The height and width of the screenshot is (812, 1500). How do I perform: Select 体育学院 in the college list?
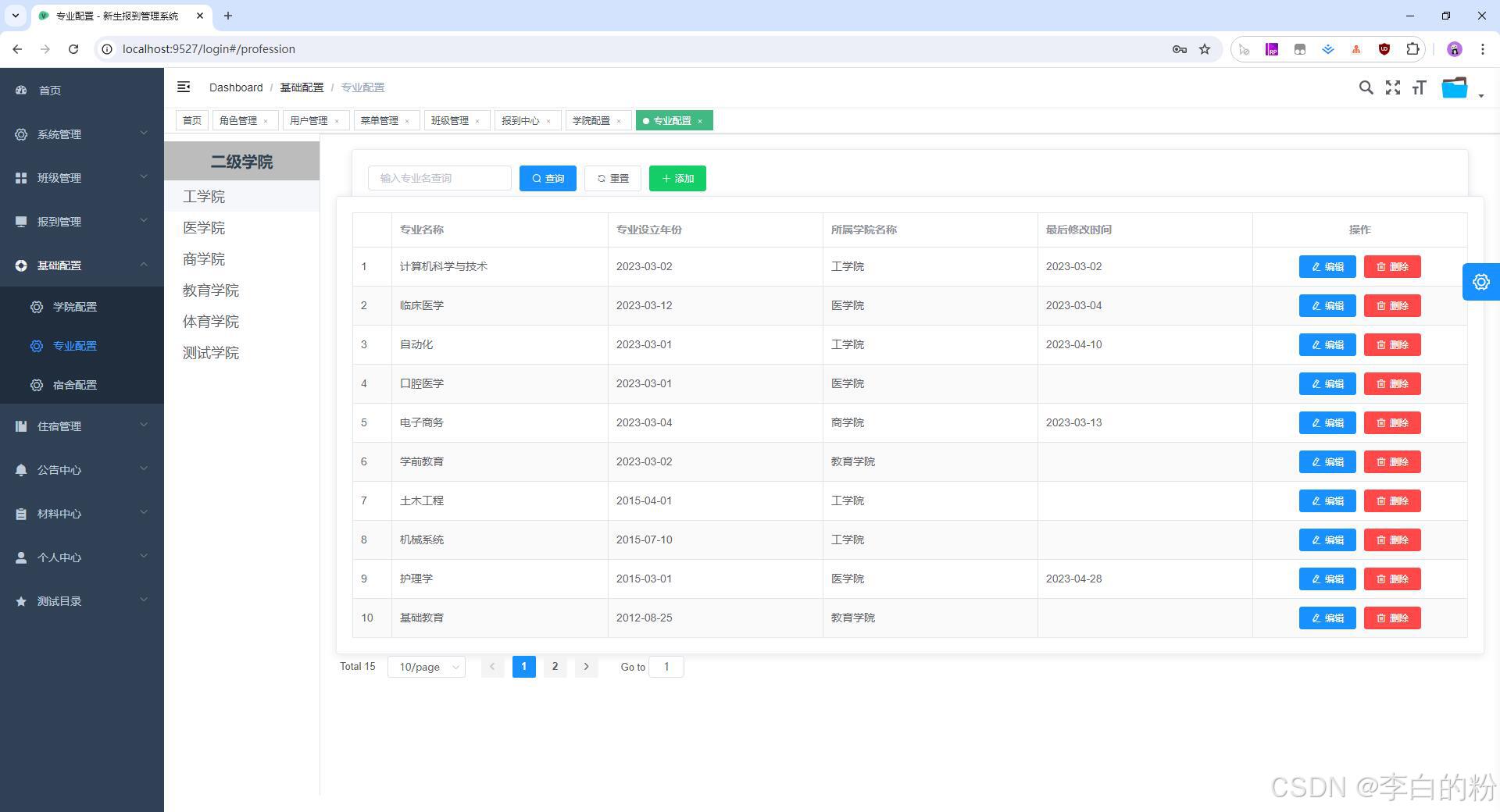(241, 321)
